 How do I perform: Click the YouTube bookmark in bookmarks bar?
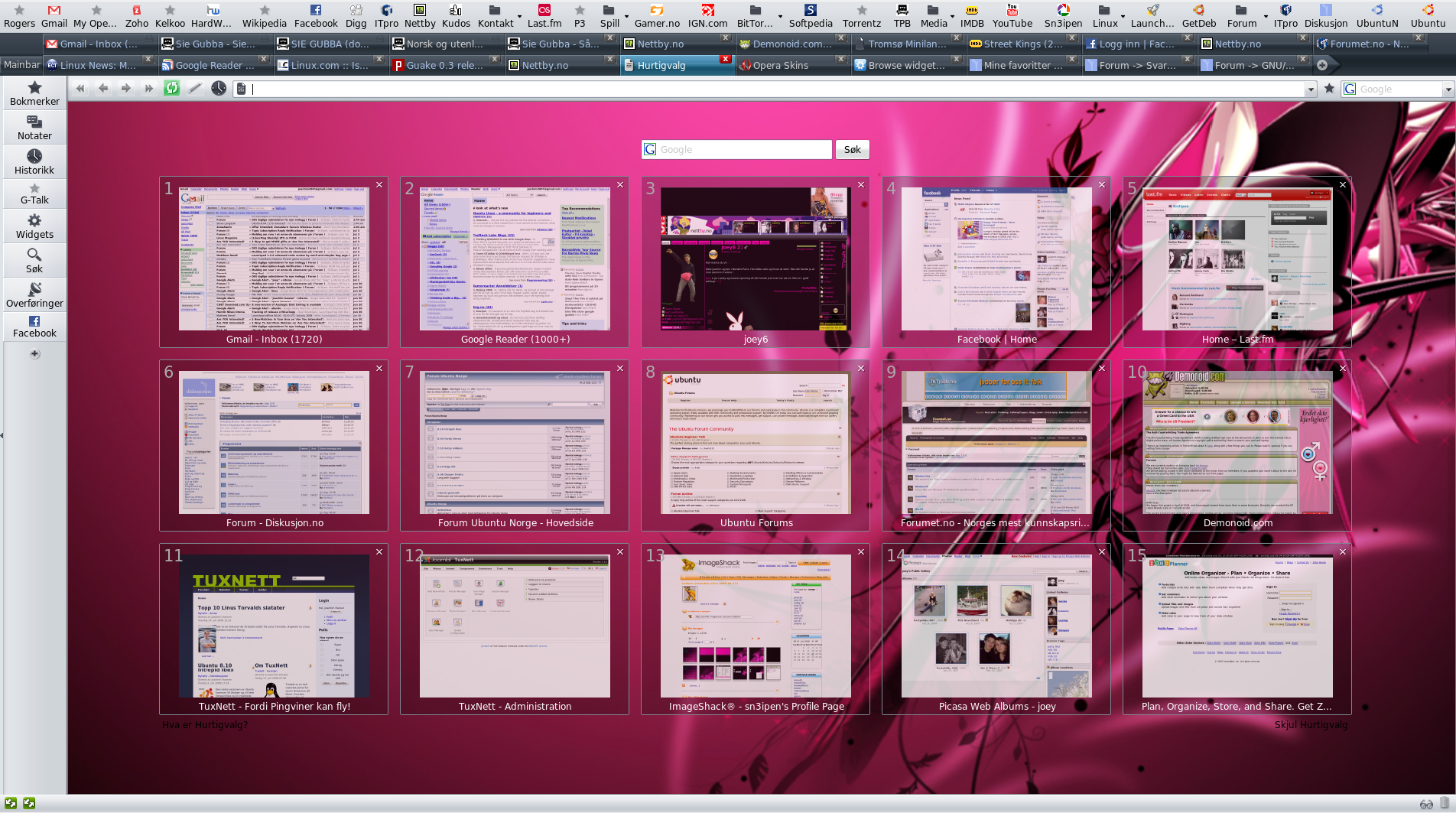(x=1012, y=16)
